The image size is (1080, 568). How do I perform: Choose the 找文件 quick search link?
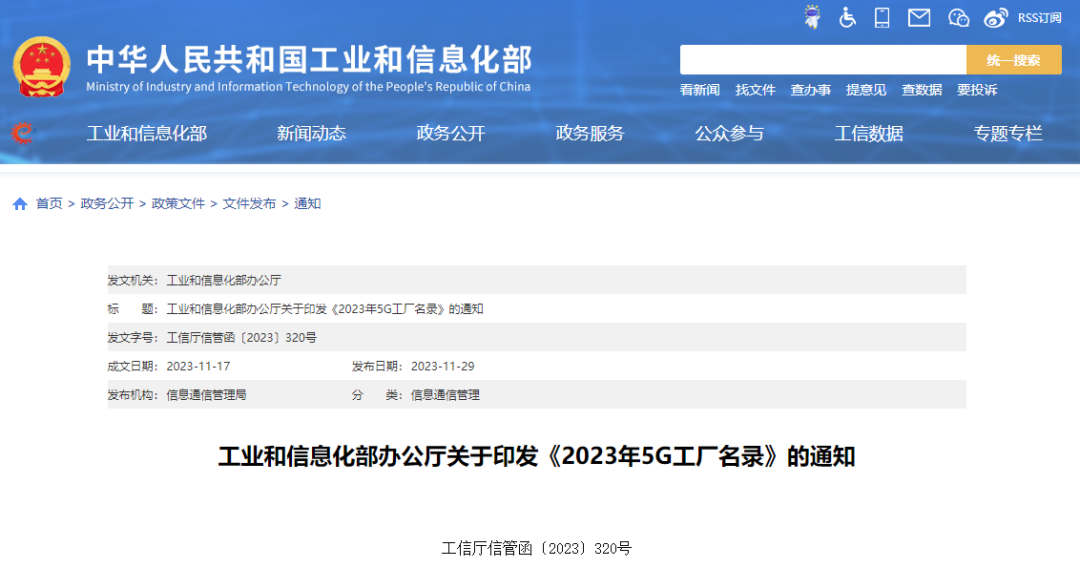click(x=755, y=90)
